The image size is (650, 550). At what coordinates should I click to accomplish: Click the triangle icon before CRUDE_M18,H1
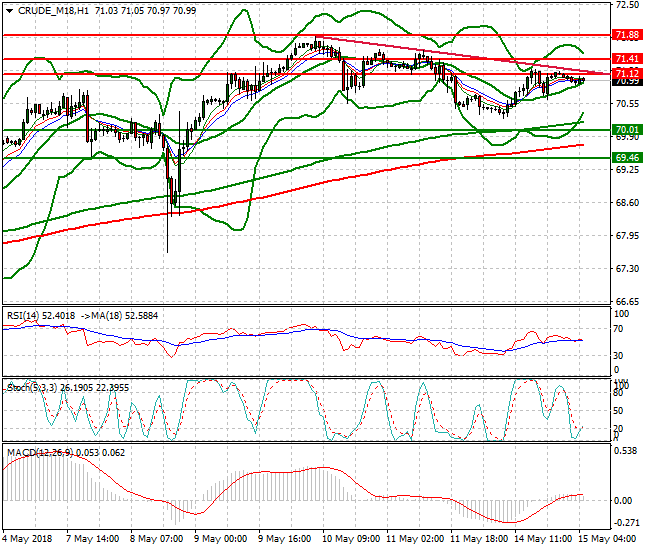pos(9,9)
